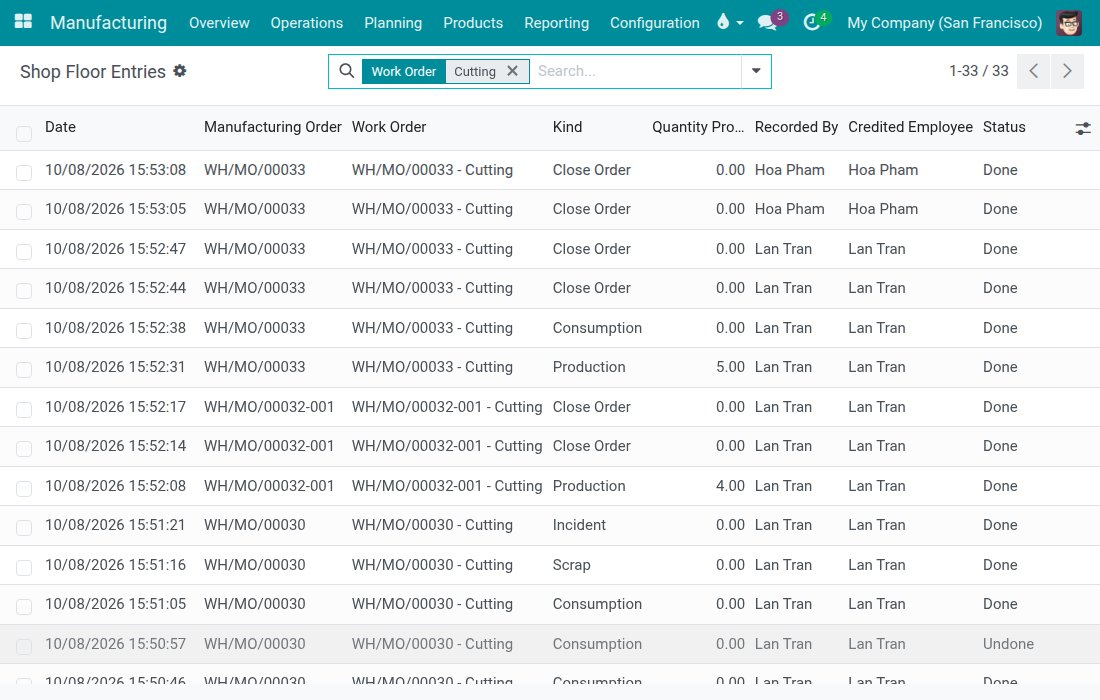The height and width of the screenshot is (700, 1100).
Task: Open the apps grid home menu
Action: (23, 22)
